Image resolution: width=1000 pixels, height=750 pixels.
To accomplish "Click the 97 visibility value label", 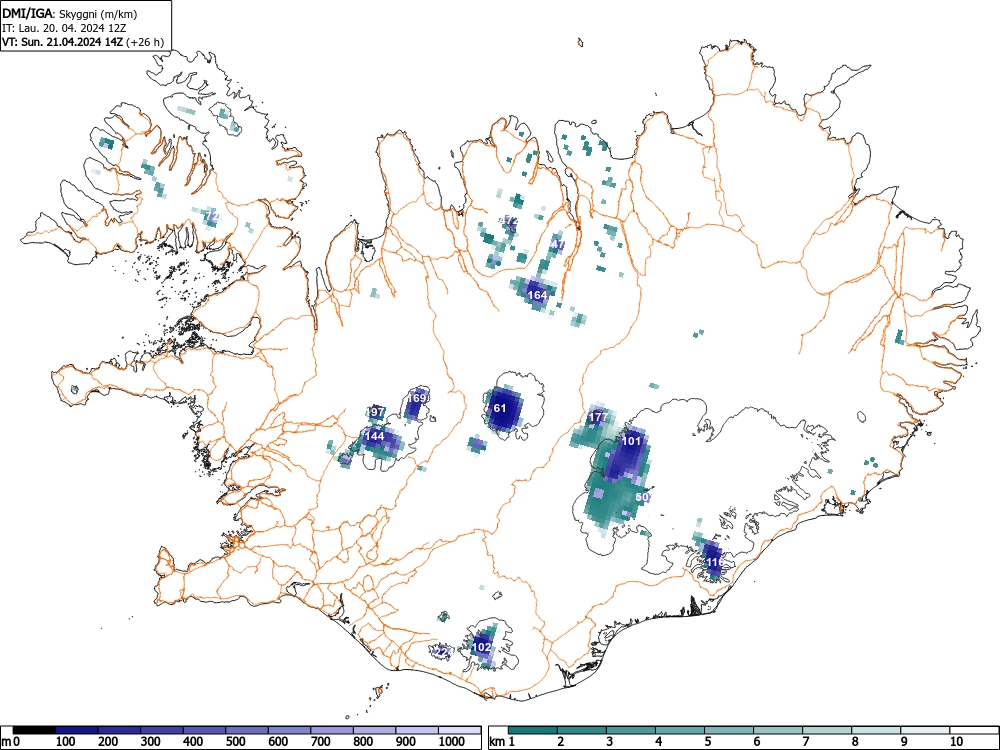I will tap(376, 412).
